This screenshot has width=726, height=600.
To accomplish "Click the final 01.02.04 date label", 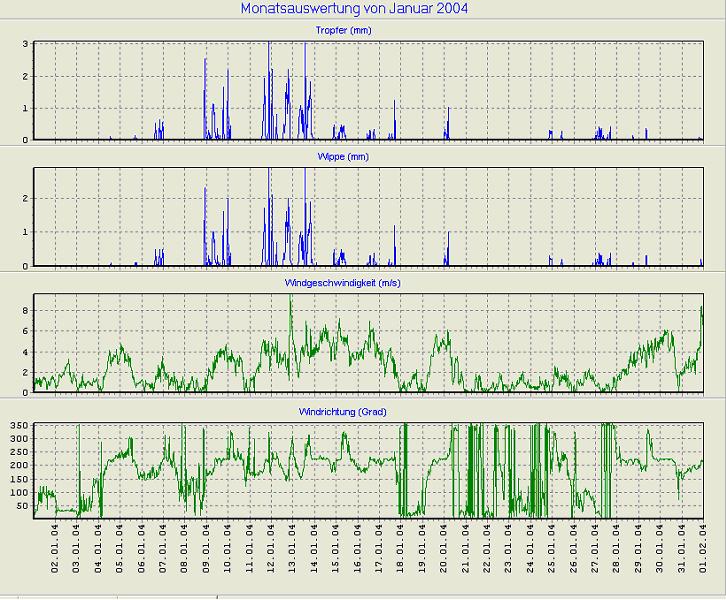I will [x=704, y=552].
